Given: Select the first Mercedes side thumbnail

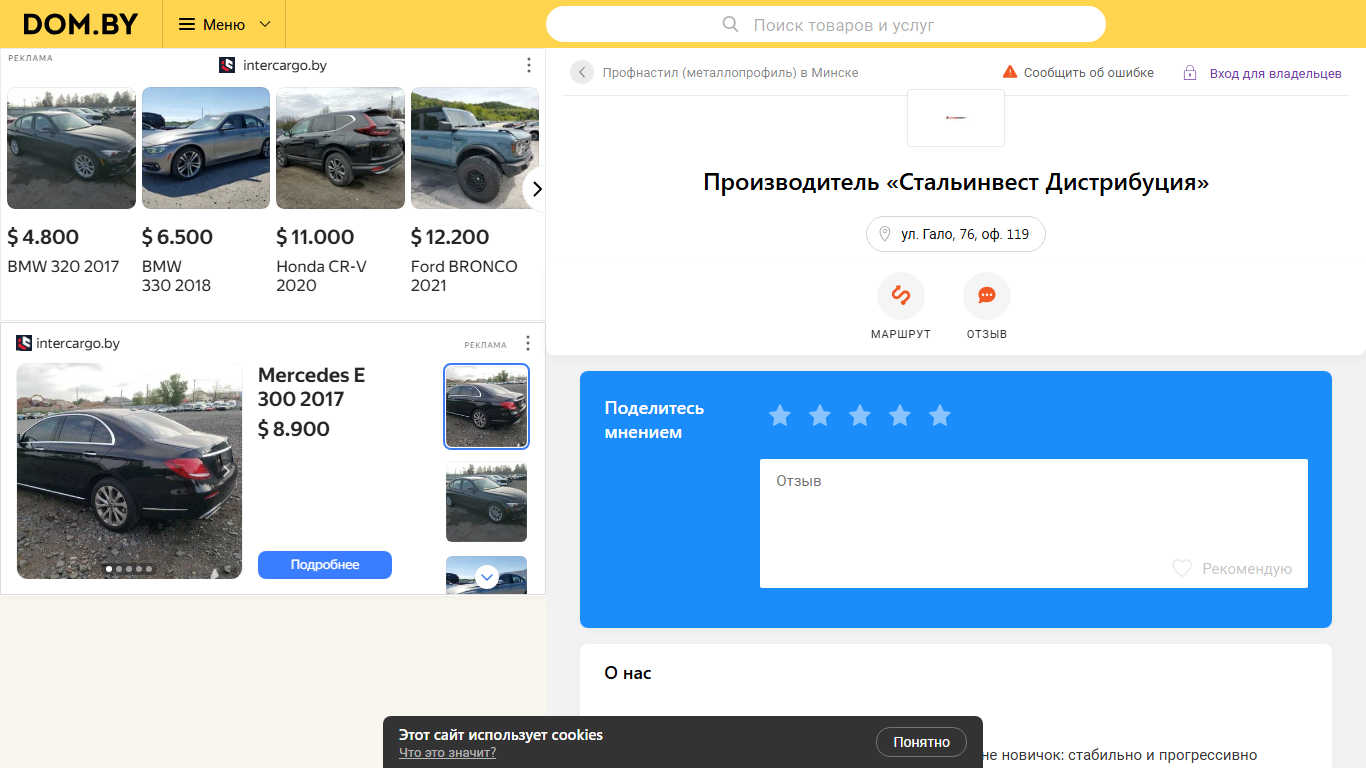Looking at the screenshot, I should point(486,406).
